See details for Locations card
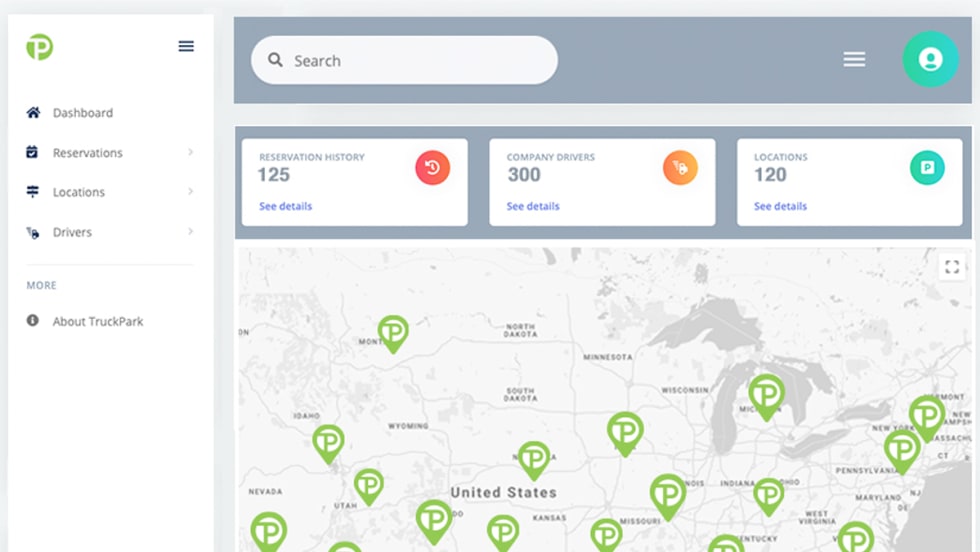Image resolution: width=980 pixels, height=552 pixels. (x=780, y=206)
